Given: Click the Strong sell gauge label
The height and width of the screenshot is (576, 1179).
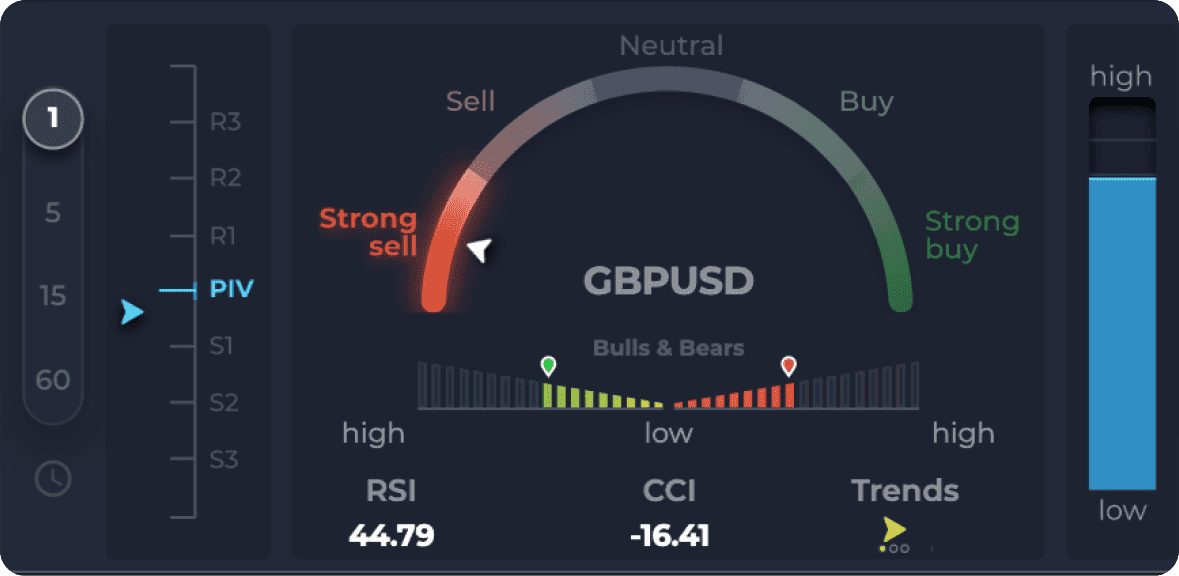Looking at the screenshot, I should coord(368,232).
